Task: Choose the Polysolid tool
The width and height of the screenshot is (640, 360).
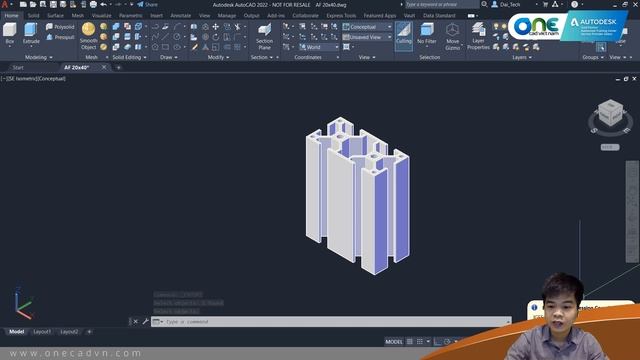Action: [60, 27]
